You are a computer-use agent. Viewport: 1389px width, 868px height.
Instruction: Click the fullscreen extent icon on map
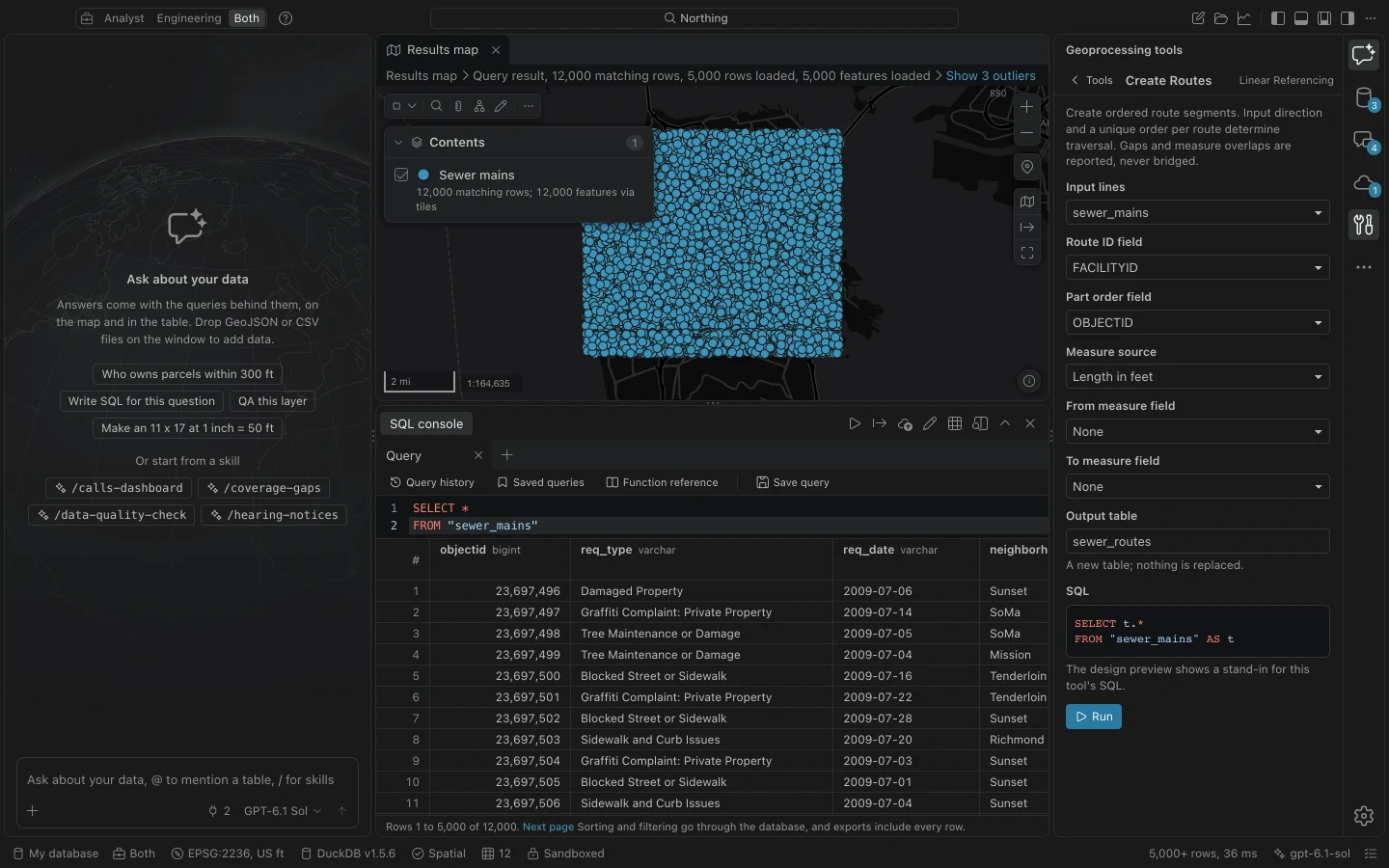[1027, 253]
